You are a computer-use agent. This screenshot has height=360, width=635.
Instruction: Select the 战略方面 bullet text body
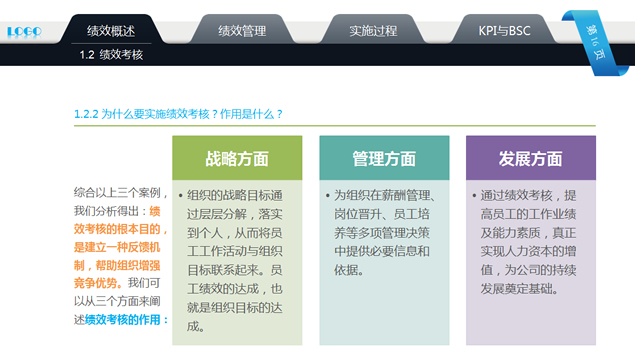(234, 261)
